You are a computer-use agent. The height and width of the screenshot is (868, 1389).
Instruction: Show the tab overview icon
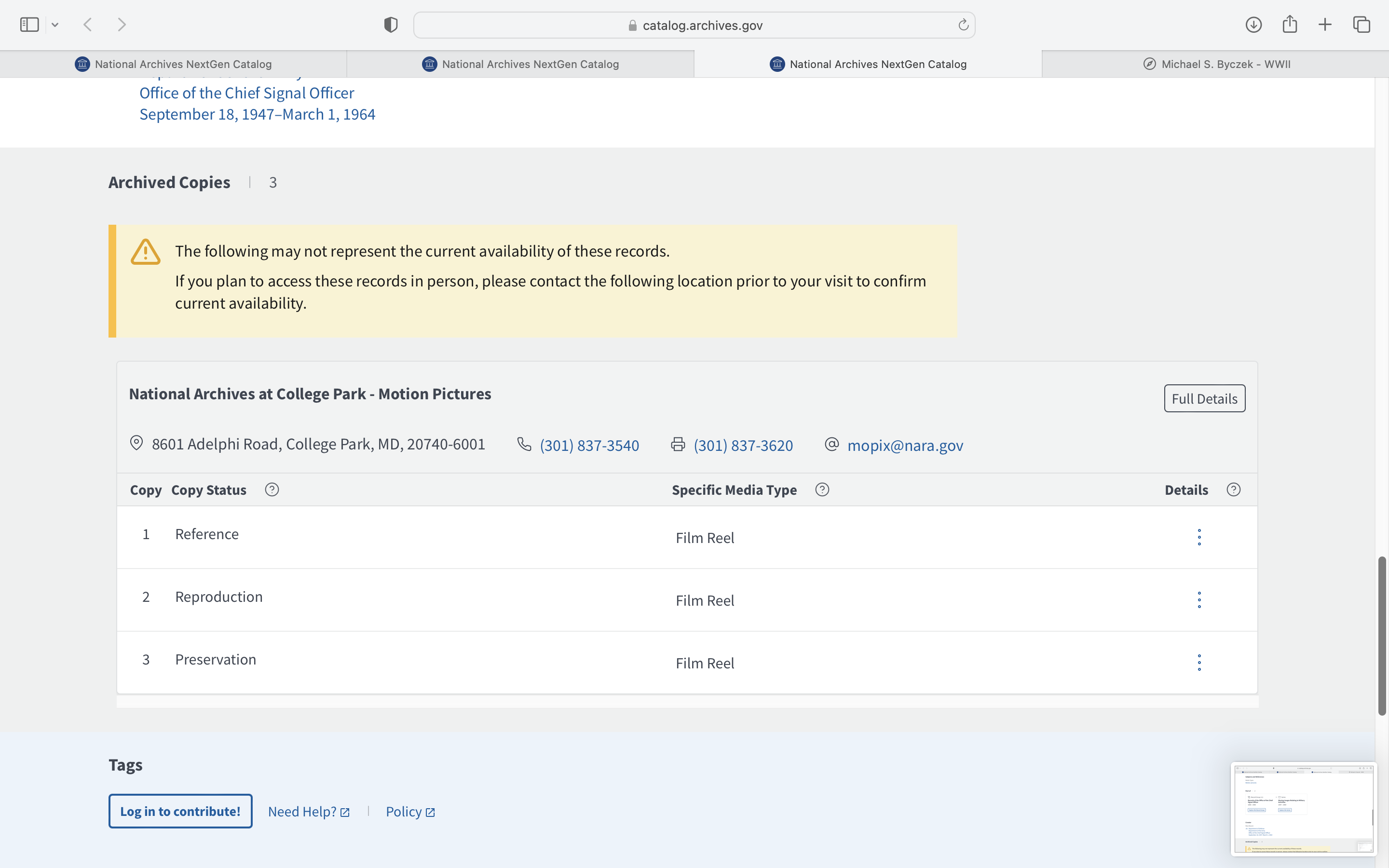pyautogui.click(x=1362, y=25)
